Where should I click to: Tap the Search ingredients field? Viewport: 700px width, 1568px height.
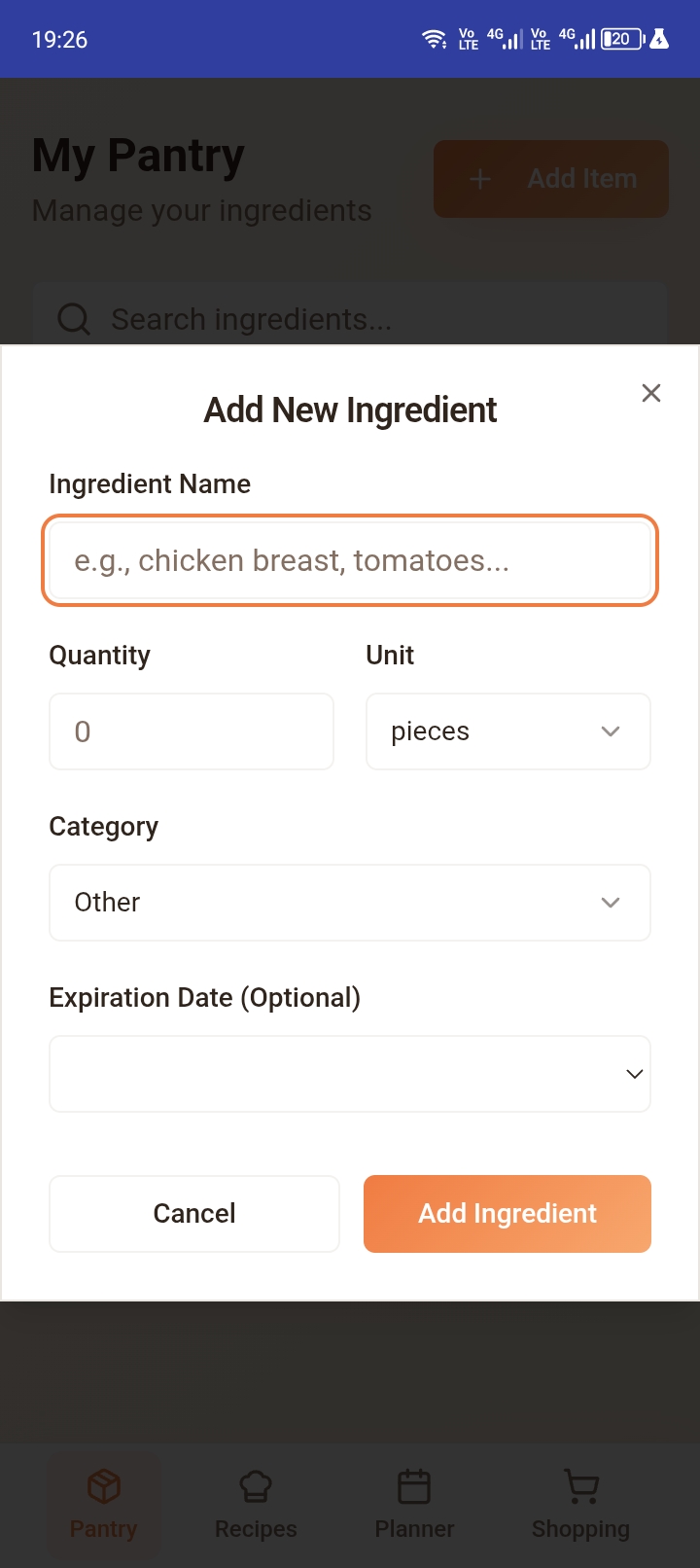click(x=369, y=319)
